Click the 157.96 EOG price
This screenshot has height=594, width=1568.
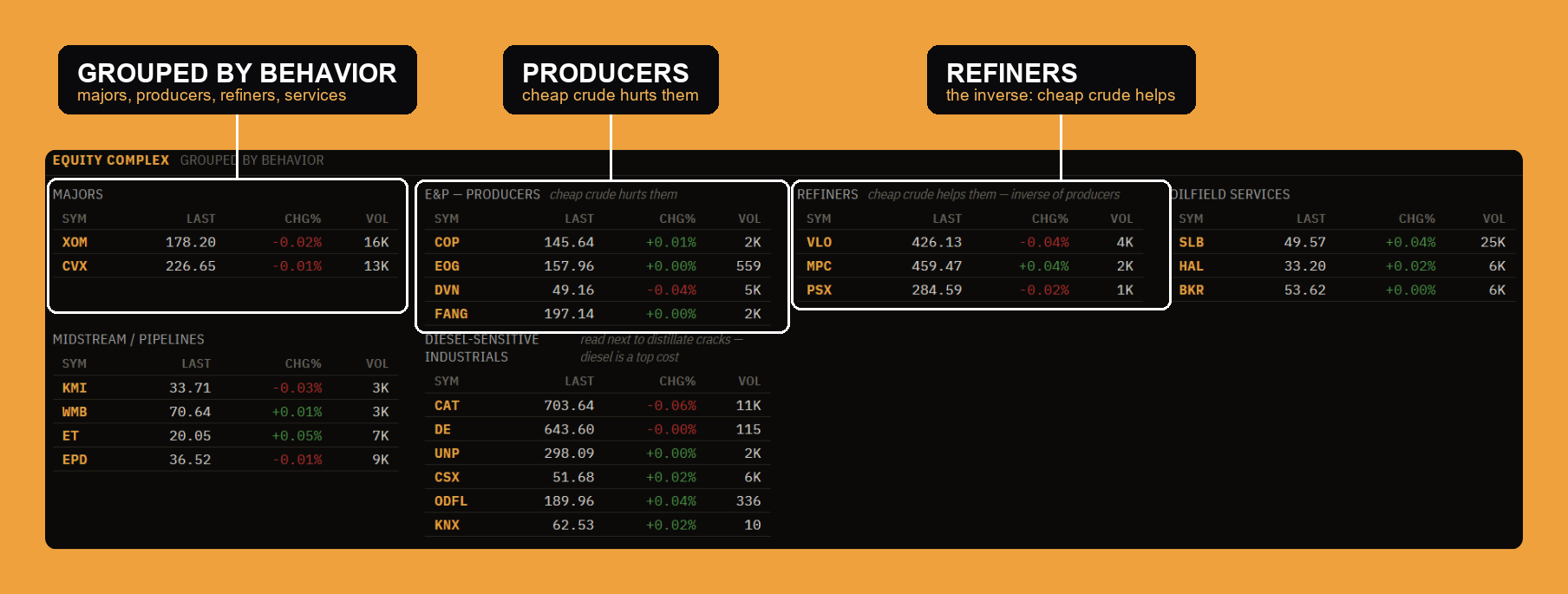569,266
